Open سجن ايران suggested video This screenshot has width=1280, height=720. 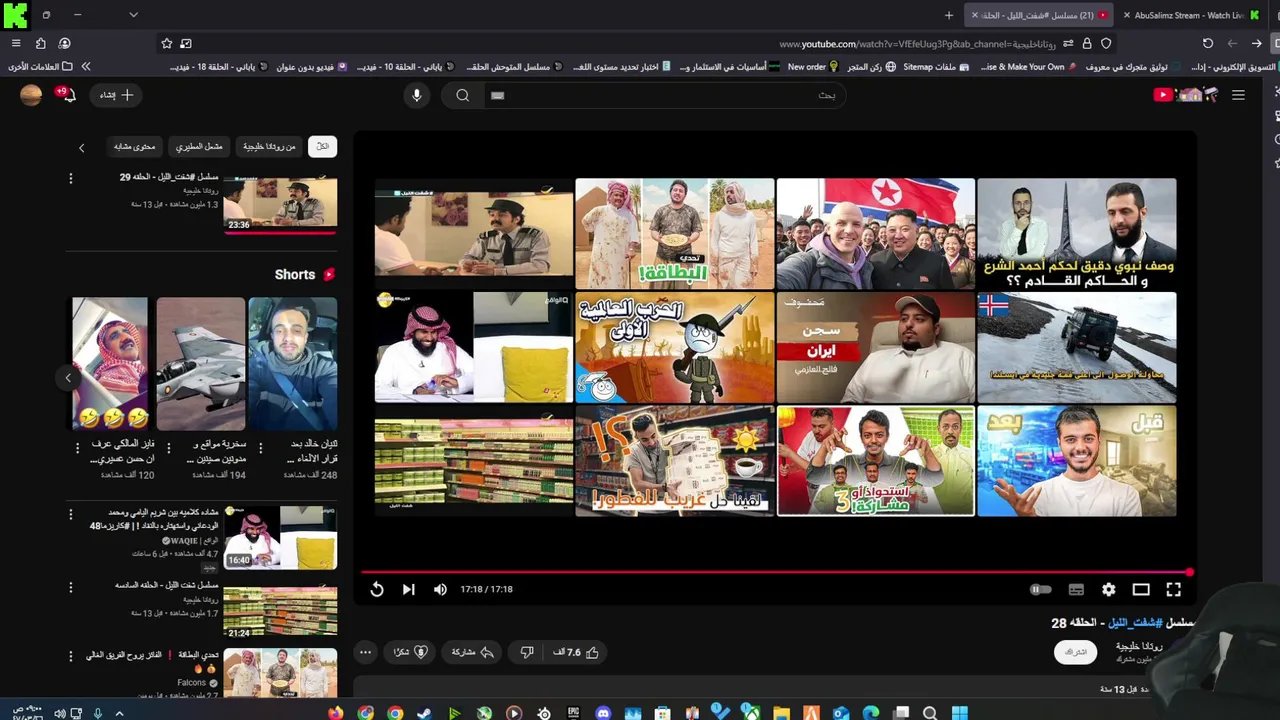click(x=875, y=347)
